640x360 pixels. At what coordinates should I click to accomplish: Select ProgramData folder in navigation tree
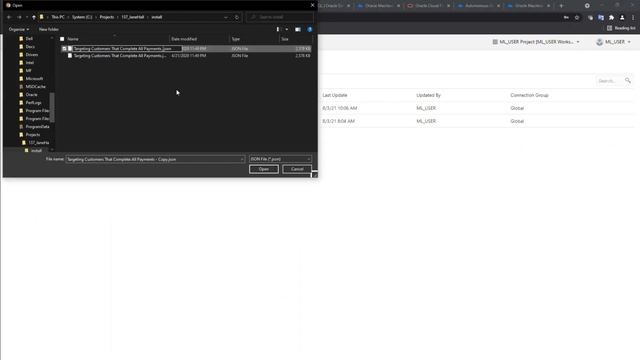pyautogui.click(x=37, y=127)
